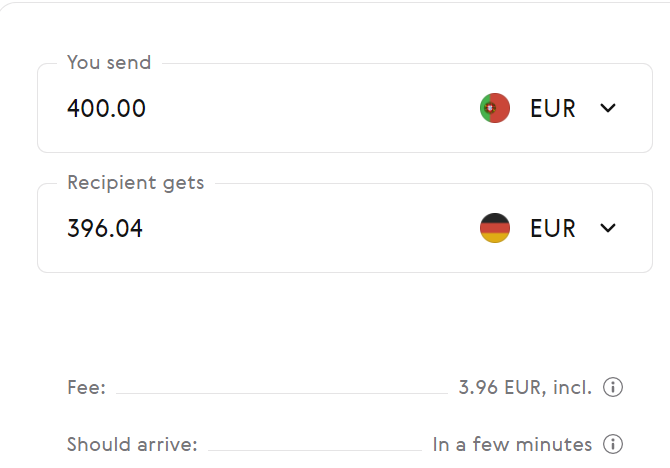Expand the You send currency chevron
This screenshot has width=670, height=468.
[608, 108]
